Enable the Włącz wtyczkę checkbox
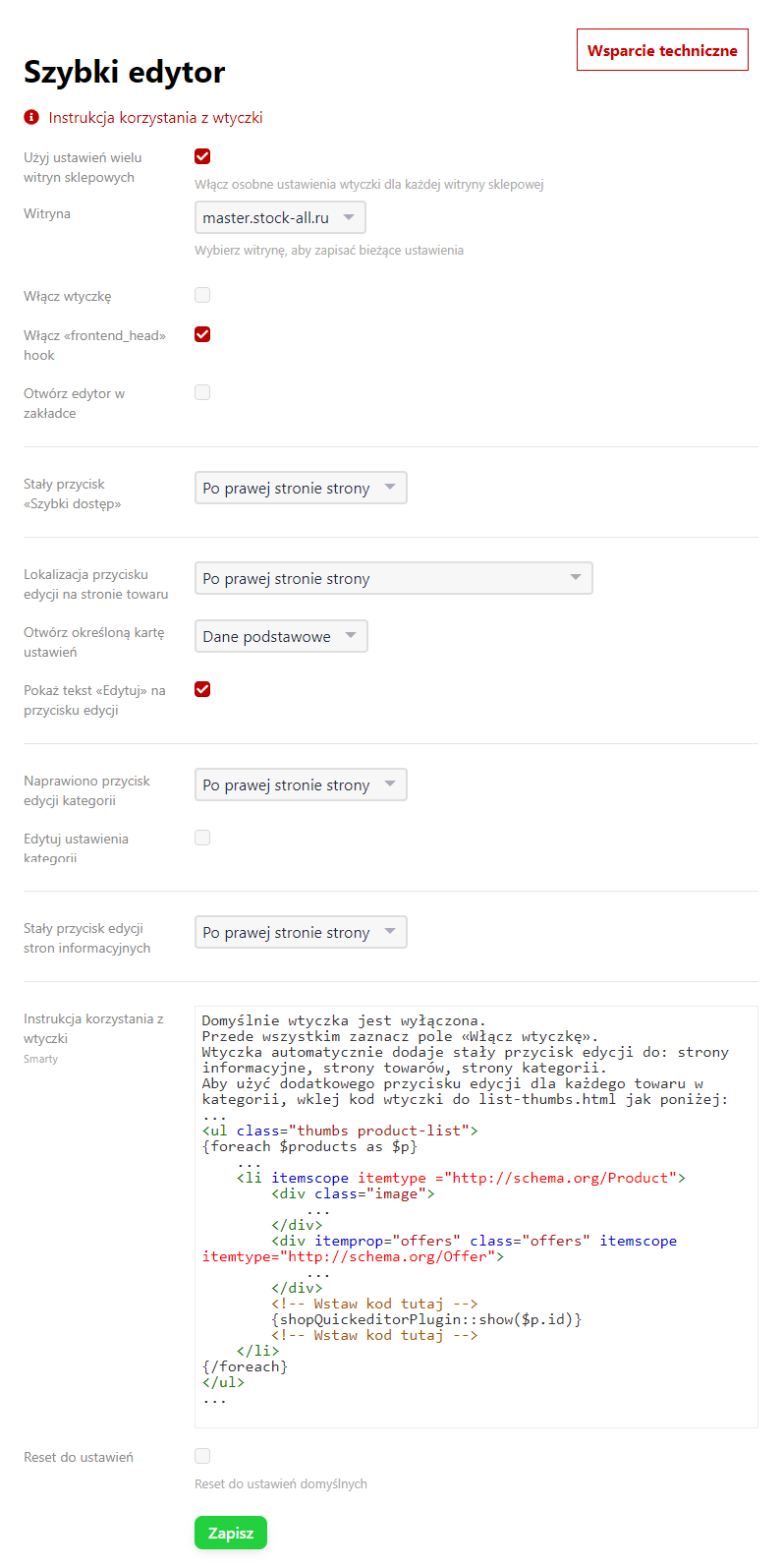This screenshot has width=784, height=1567. pos(202,295)
